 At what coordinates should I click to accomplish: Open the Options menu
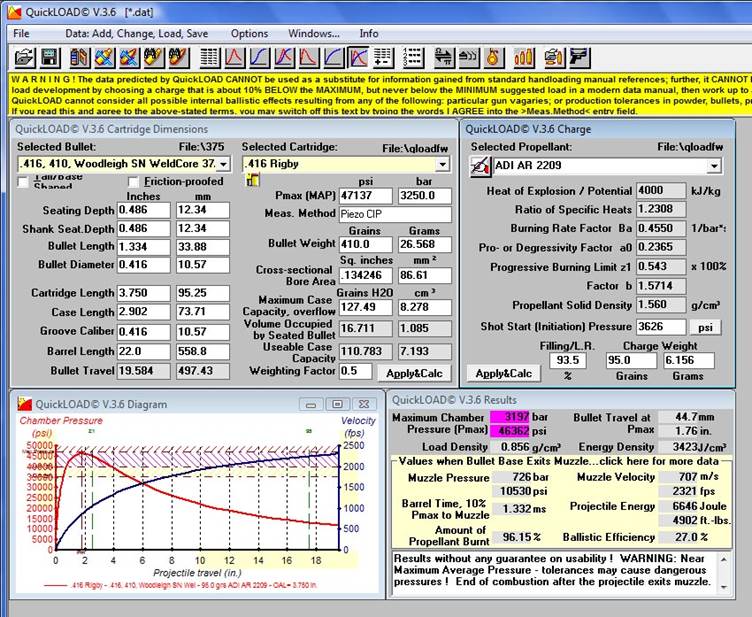[249, 34]
